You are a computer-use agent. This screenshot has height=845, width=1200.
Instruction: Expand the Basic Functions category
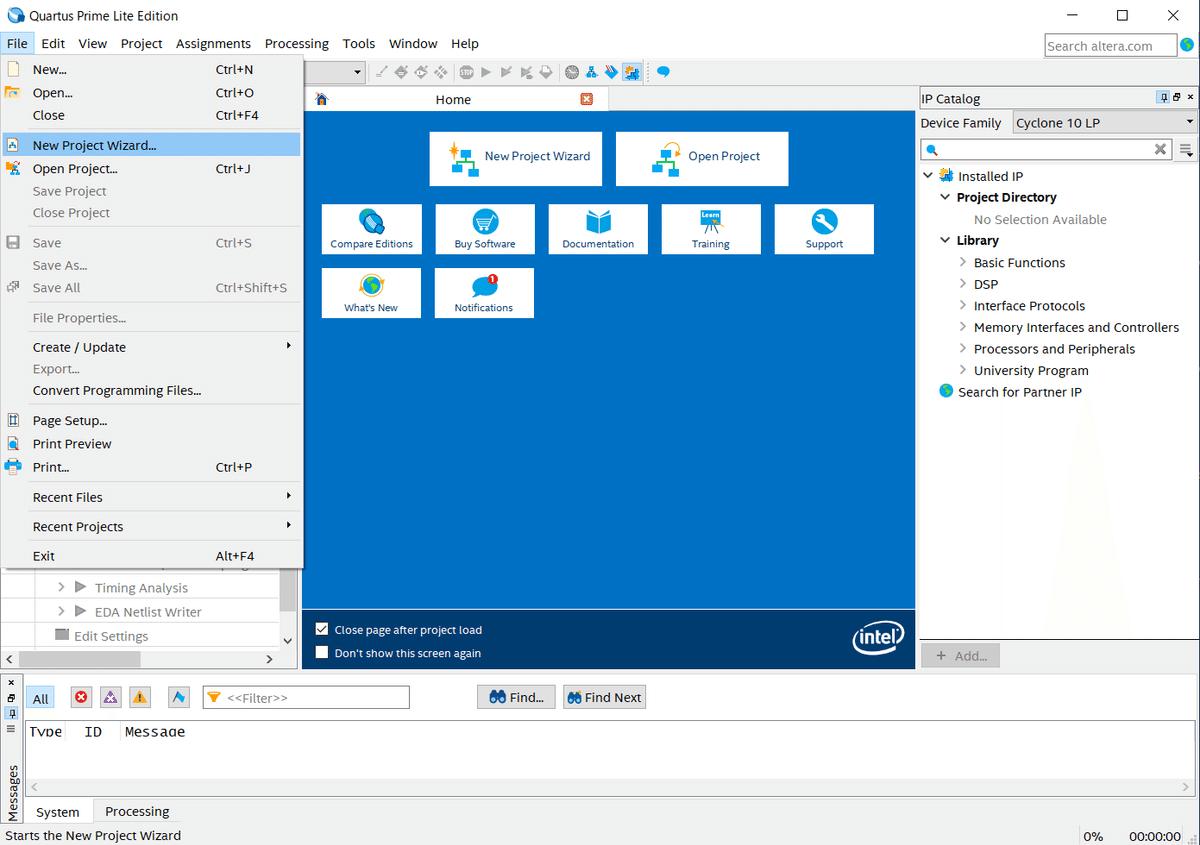pyautogui.click(x=962, y=262)
